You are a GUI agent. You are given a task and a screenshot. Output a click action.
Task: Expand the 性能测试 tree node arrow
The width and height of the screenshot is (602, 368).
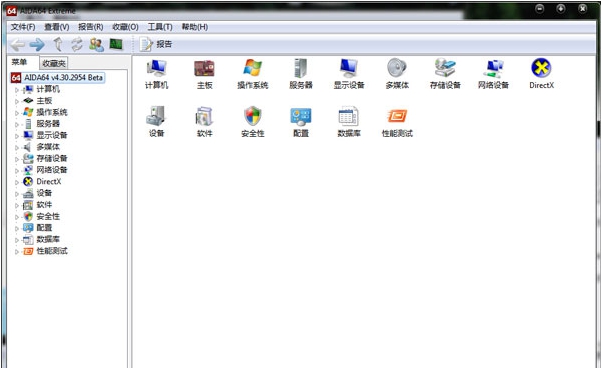click(x=17, y=252)
